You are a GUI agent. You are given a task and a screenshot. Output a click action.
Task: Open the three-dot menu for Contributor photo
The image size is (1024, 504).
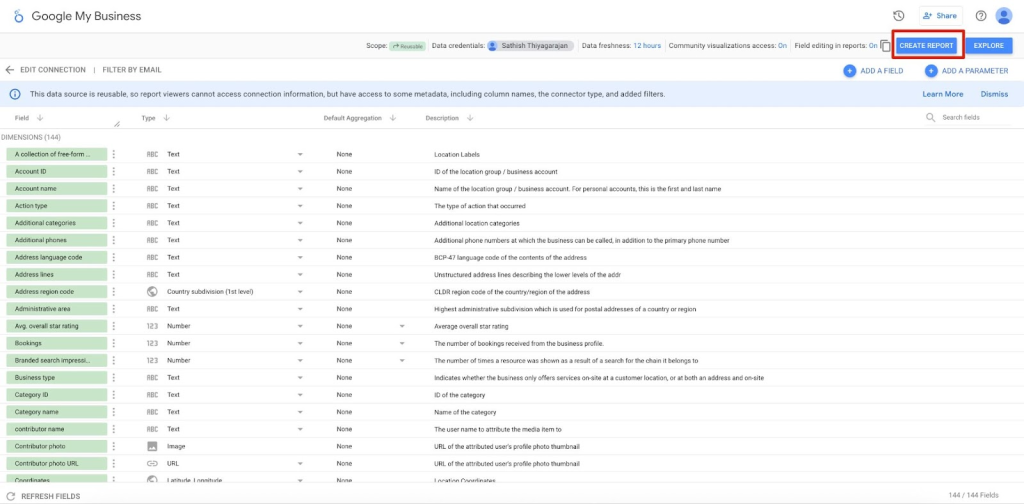114,446
